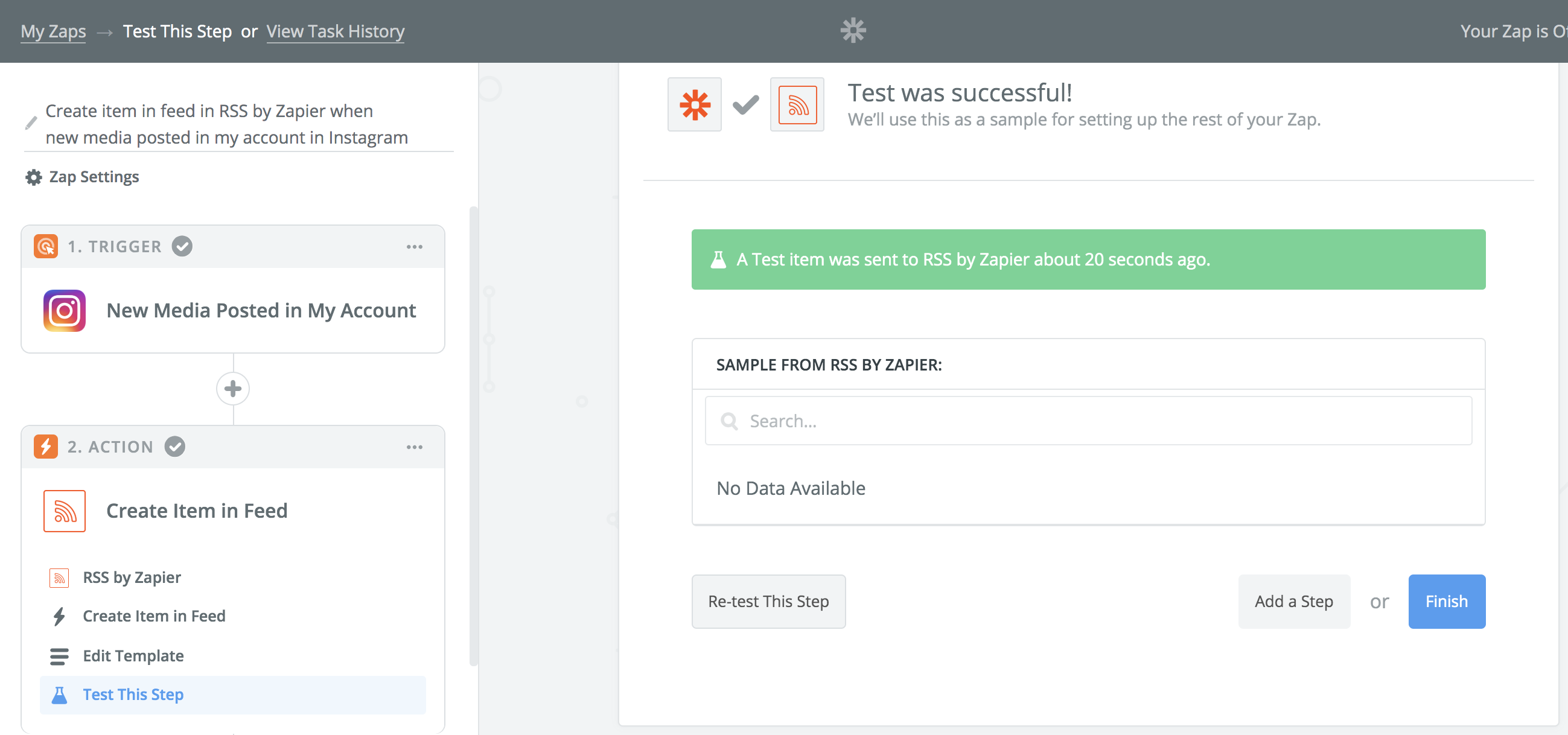1568x735 pixels.
Task: Select Edit Template in action sidebar
Action: coord(133,655)
